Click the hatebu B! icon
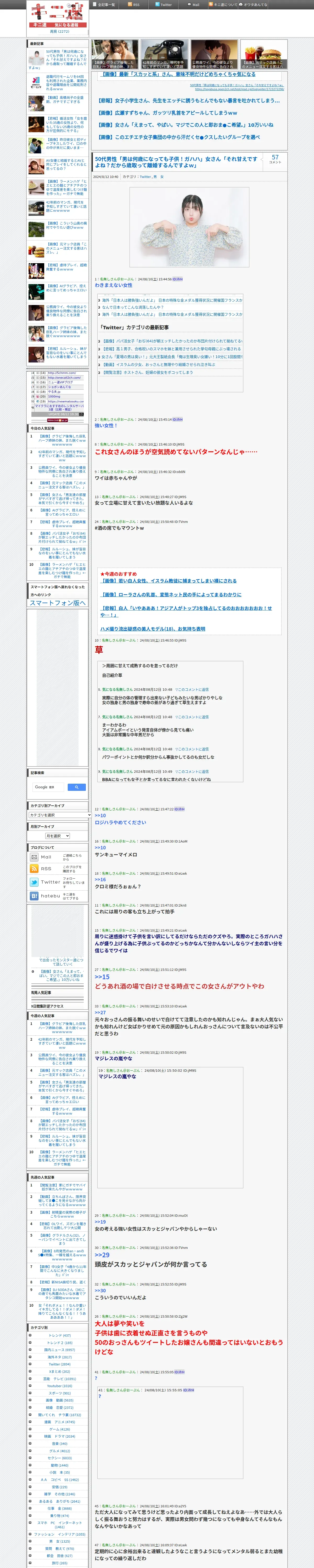 34,896
